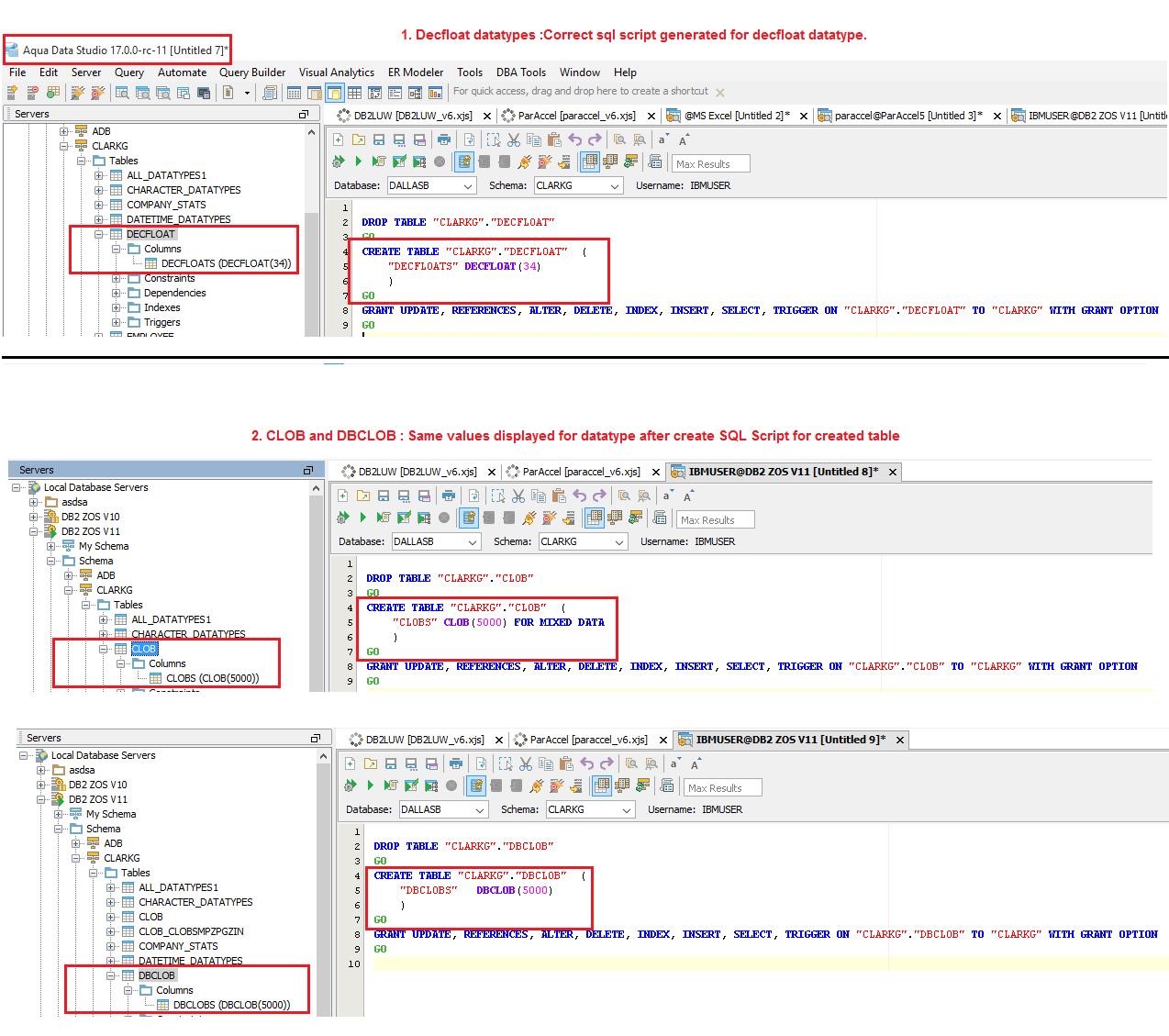This screenshot has width=1169, height=1036.
Task: Open the DBA Tools menu
Action: coord(521,72)
